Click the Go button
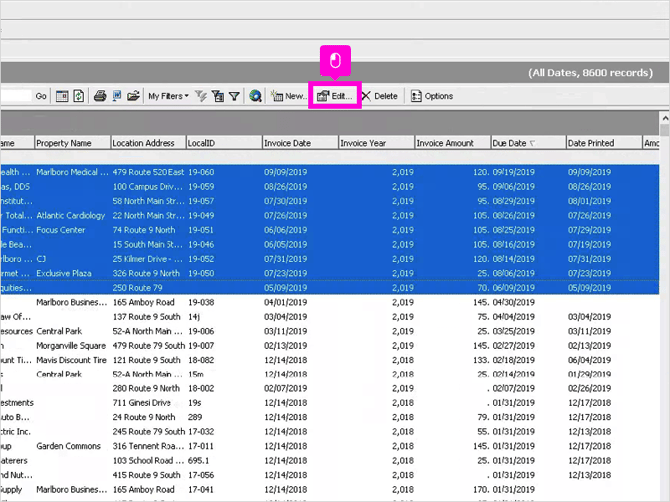 pos(41,96)
